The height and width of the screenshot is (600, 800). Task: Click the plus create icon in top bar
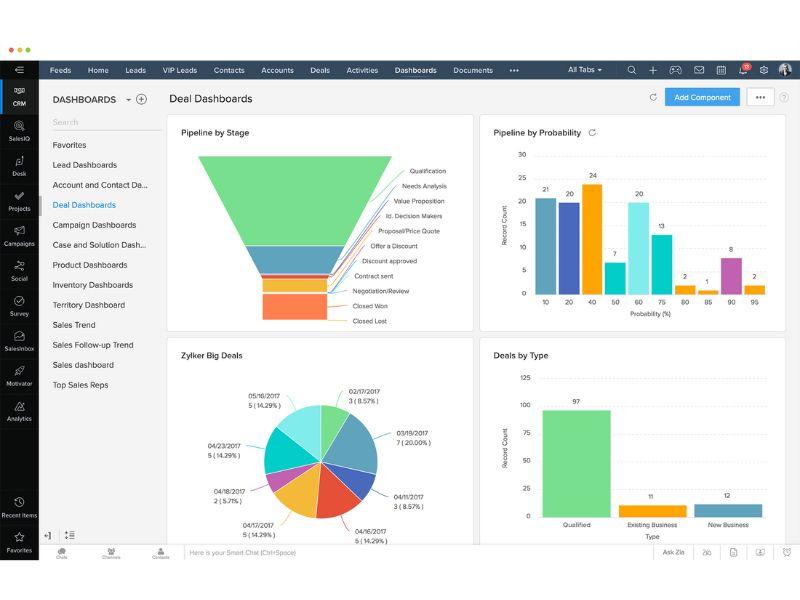[x=653, y=70]
